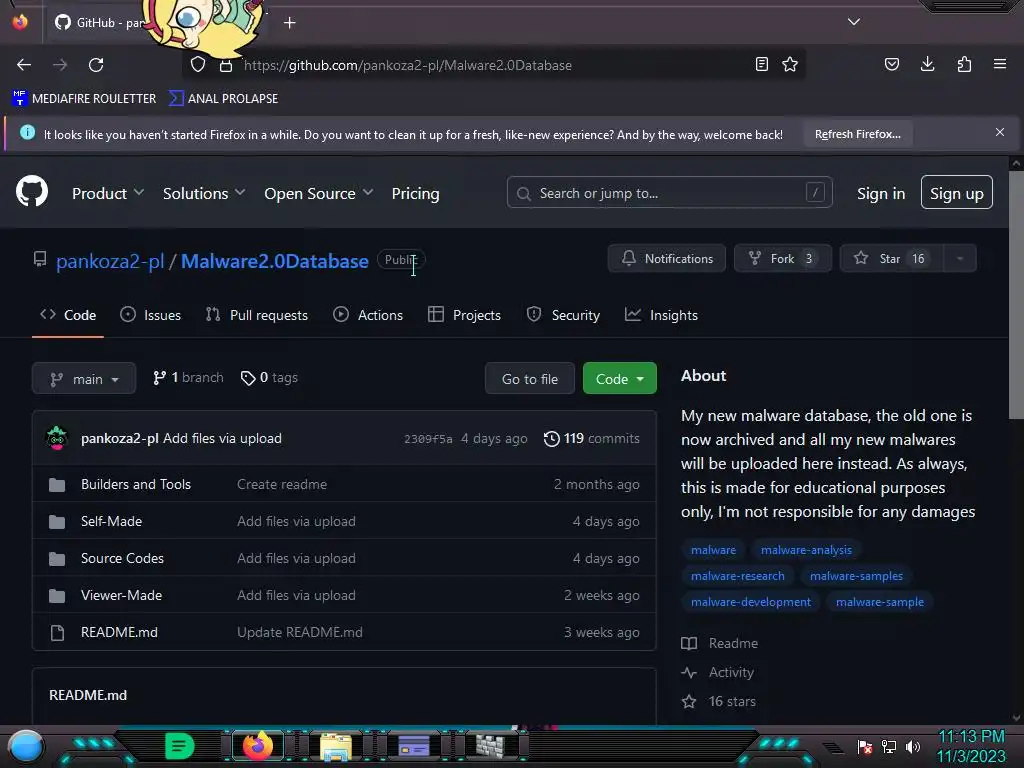Click the Builders and Tools folder icon
Image resolution: width=1024 pixels, height=768 pixels.
pyautogui.click(x=57, y=485)
